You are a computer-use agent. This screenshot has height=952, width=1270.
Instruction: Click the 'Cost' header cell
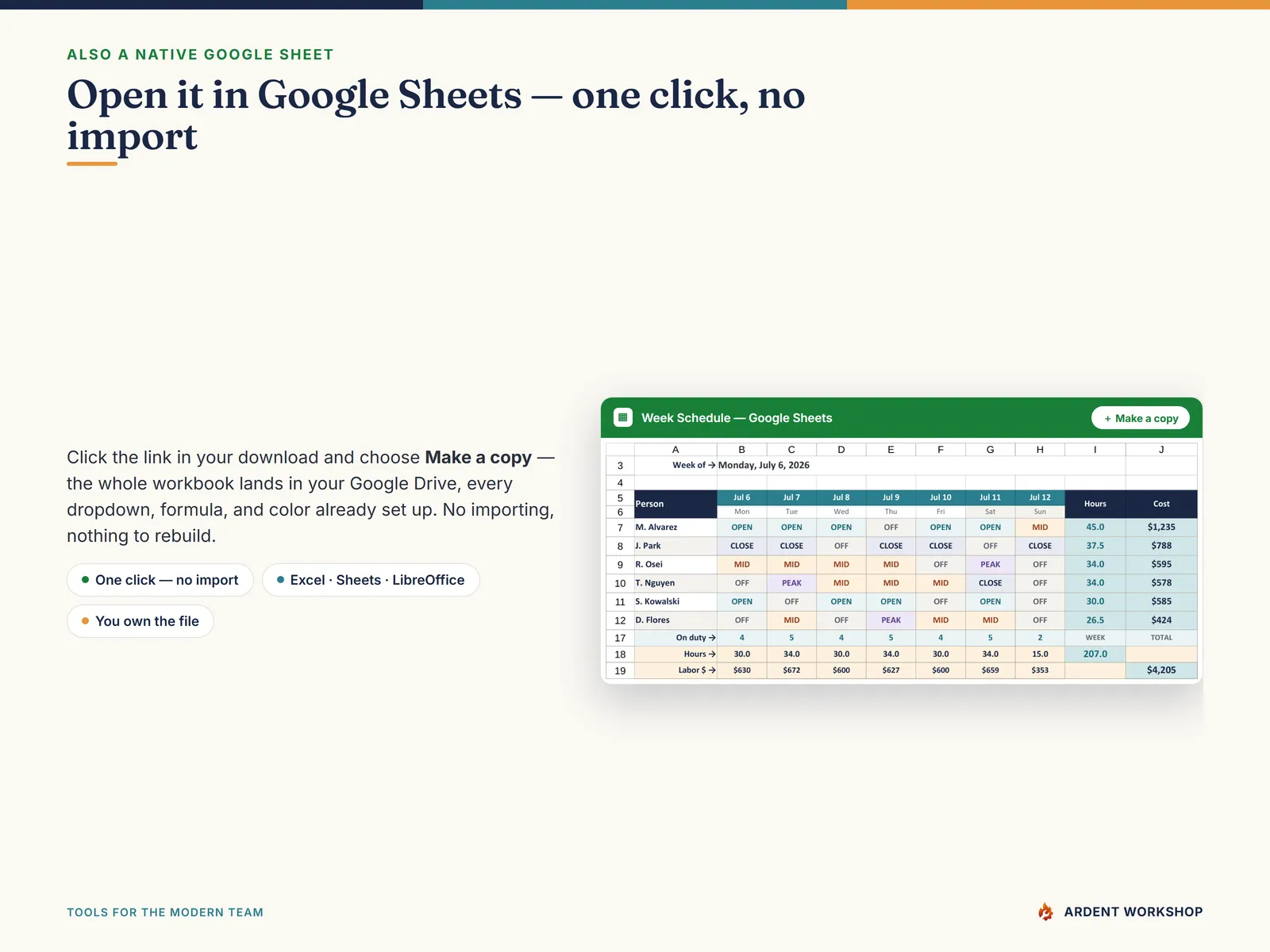tap(1161, 504)
